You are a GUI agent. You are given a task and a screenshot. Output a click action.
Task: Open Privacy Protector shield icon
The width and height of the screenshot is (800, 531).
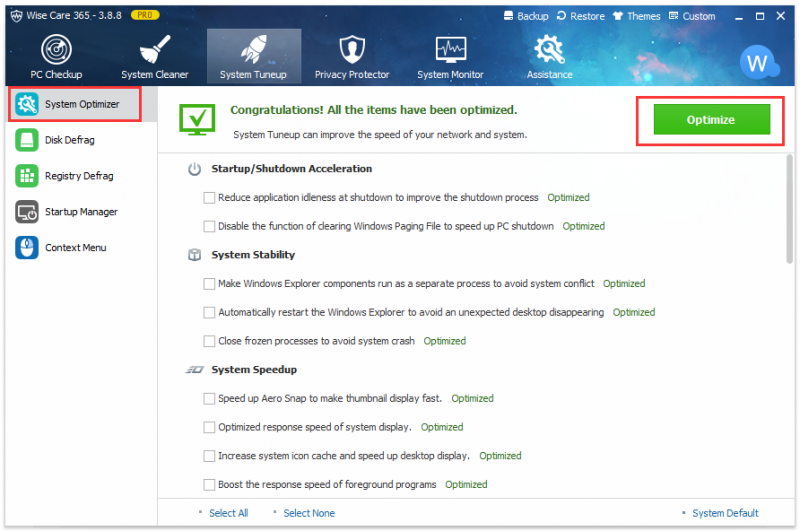352,49
